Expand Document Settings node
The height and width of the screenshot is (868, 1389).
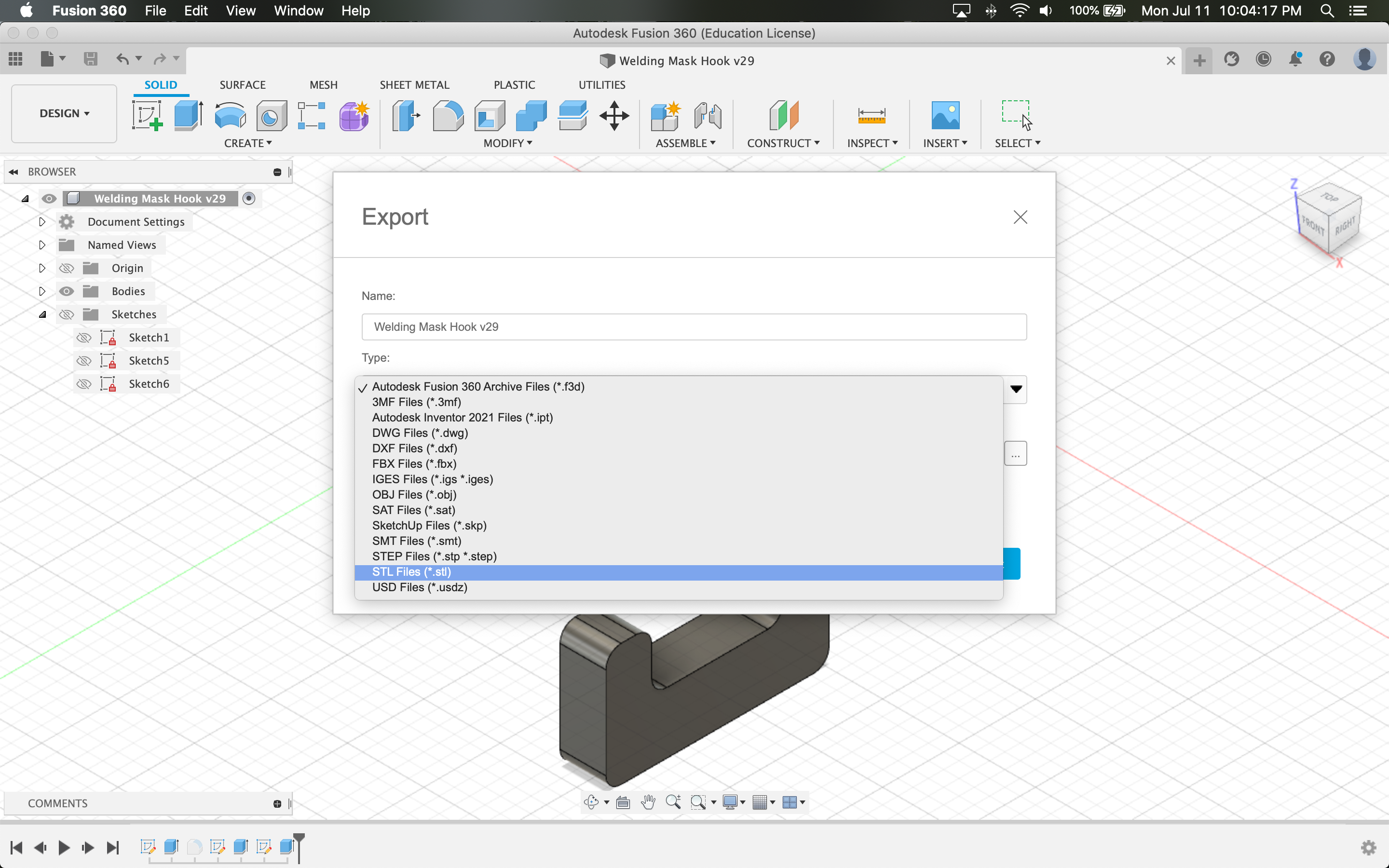tap(42, 222)
